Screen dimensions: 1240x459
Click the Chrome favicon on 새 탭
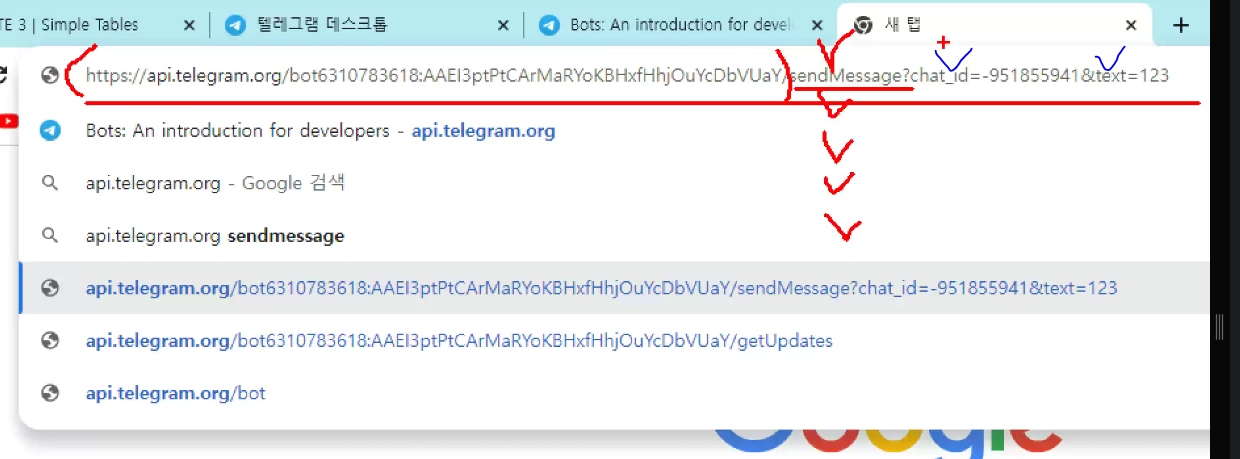point(862,25)
